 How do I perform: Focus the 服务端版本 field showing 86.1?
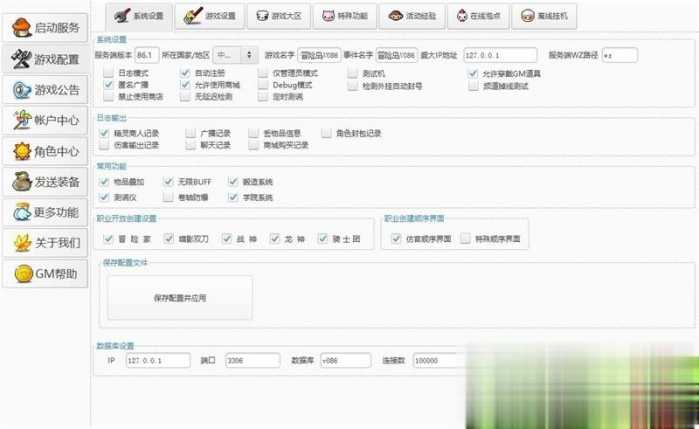[147, 55]
